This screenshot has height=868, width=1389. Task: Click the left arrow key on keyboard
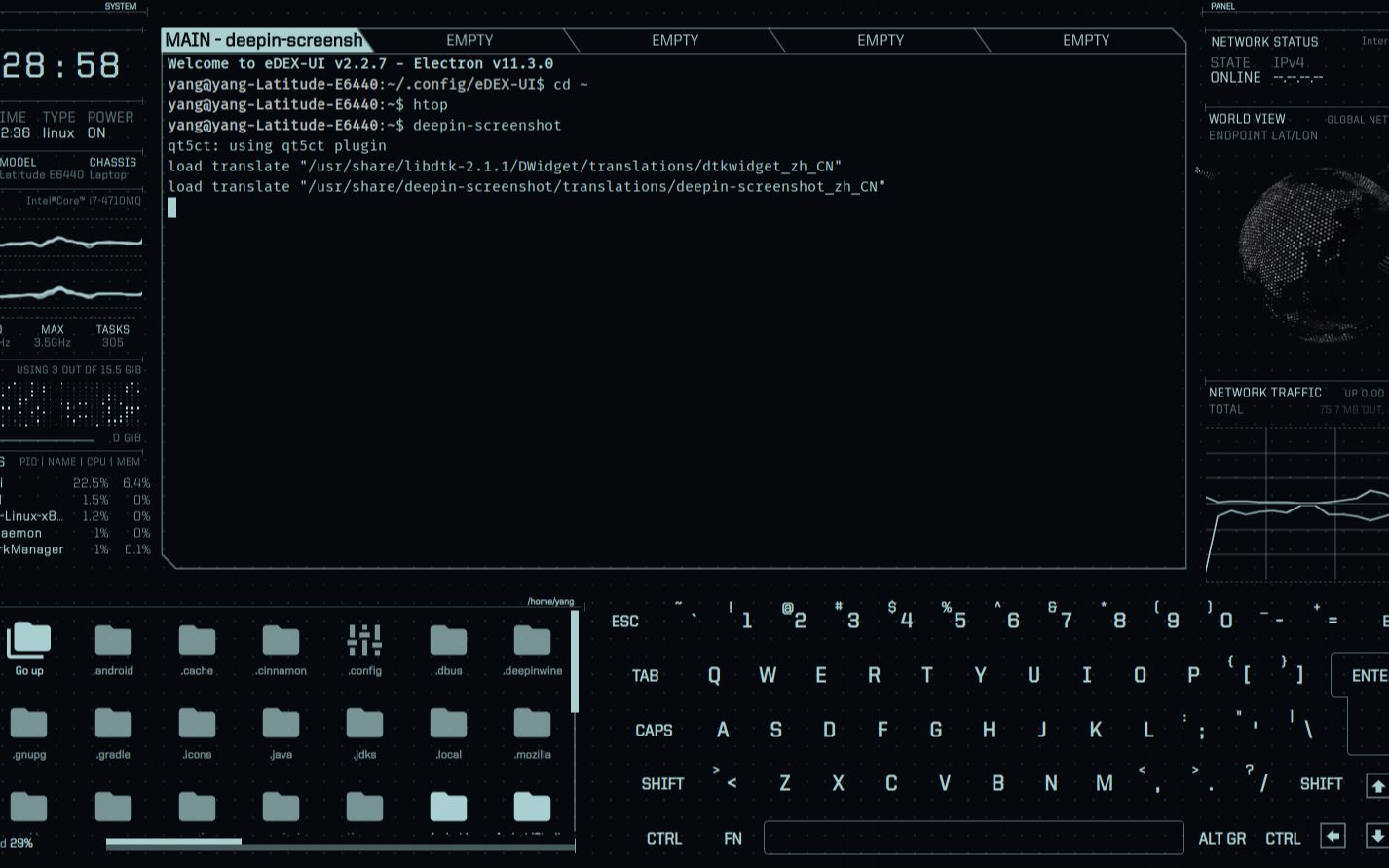point(1333,836)
